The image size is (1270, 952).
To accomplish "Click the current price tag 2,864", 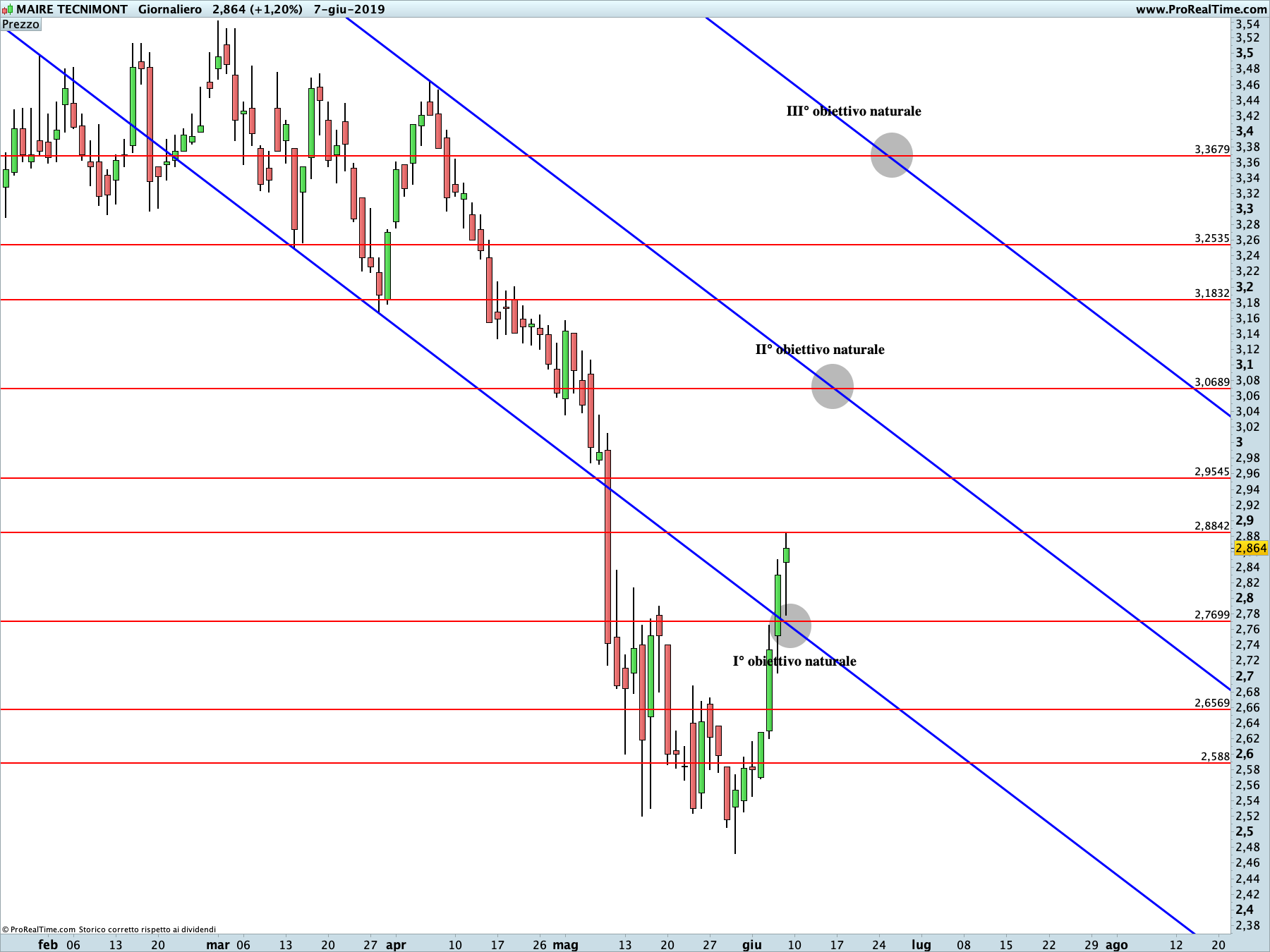I will 1251,548.
